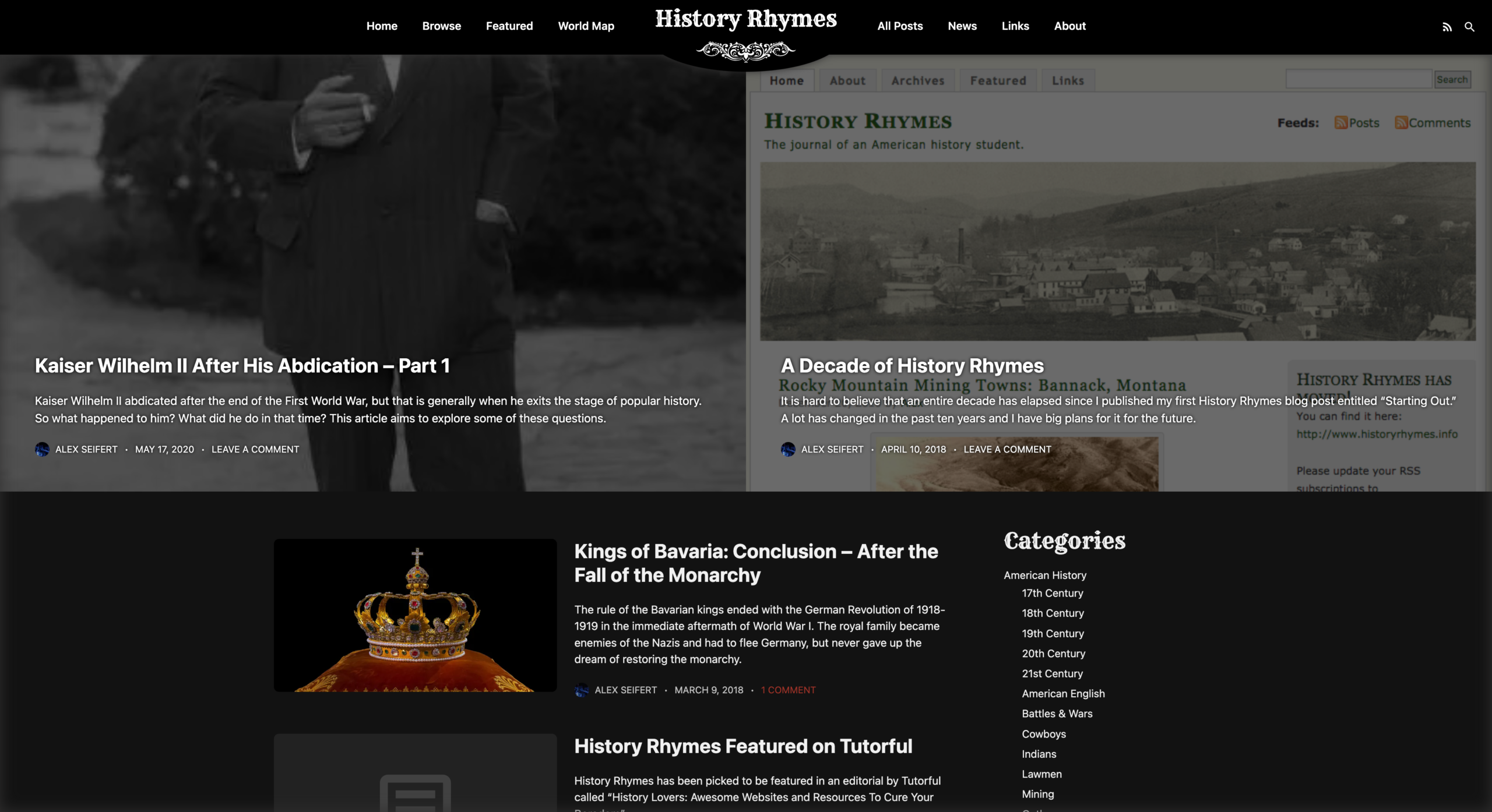This screenshot has height=812, width=1492.
Task: Open Kings of Bavaria: Conclusion post title
Action: coord(756,563)
